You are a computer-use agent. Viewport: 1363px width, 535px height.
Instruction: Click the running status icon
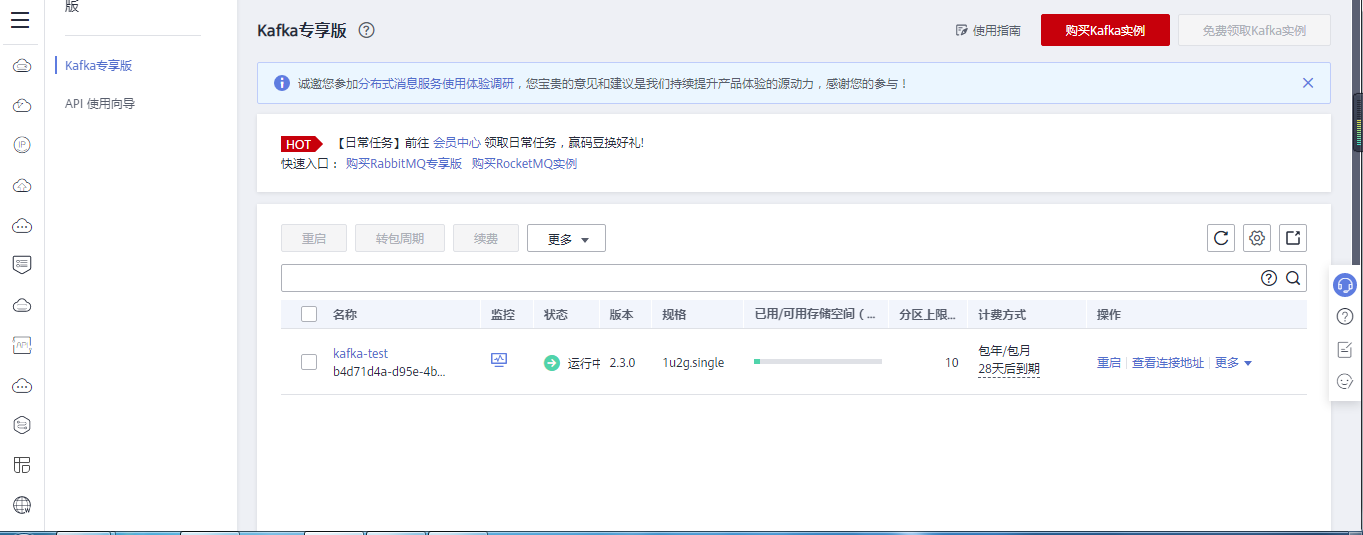pyautogui.click(x=552, y=363)
